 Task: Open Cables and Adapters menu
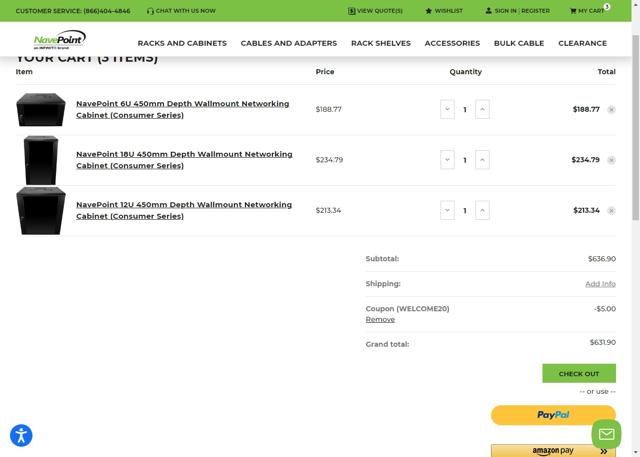(x=289, y=43)
